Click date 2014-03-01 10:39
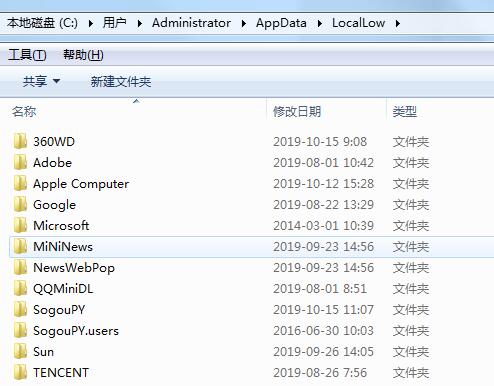This screenshot has width=494, height=386. pyautogui.click(x=323, y=226)
